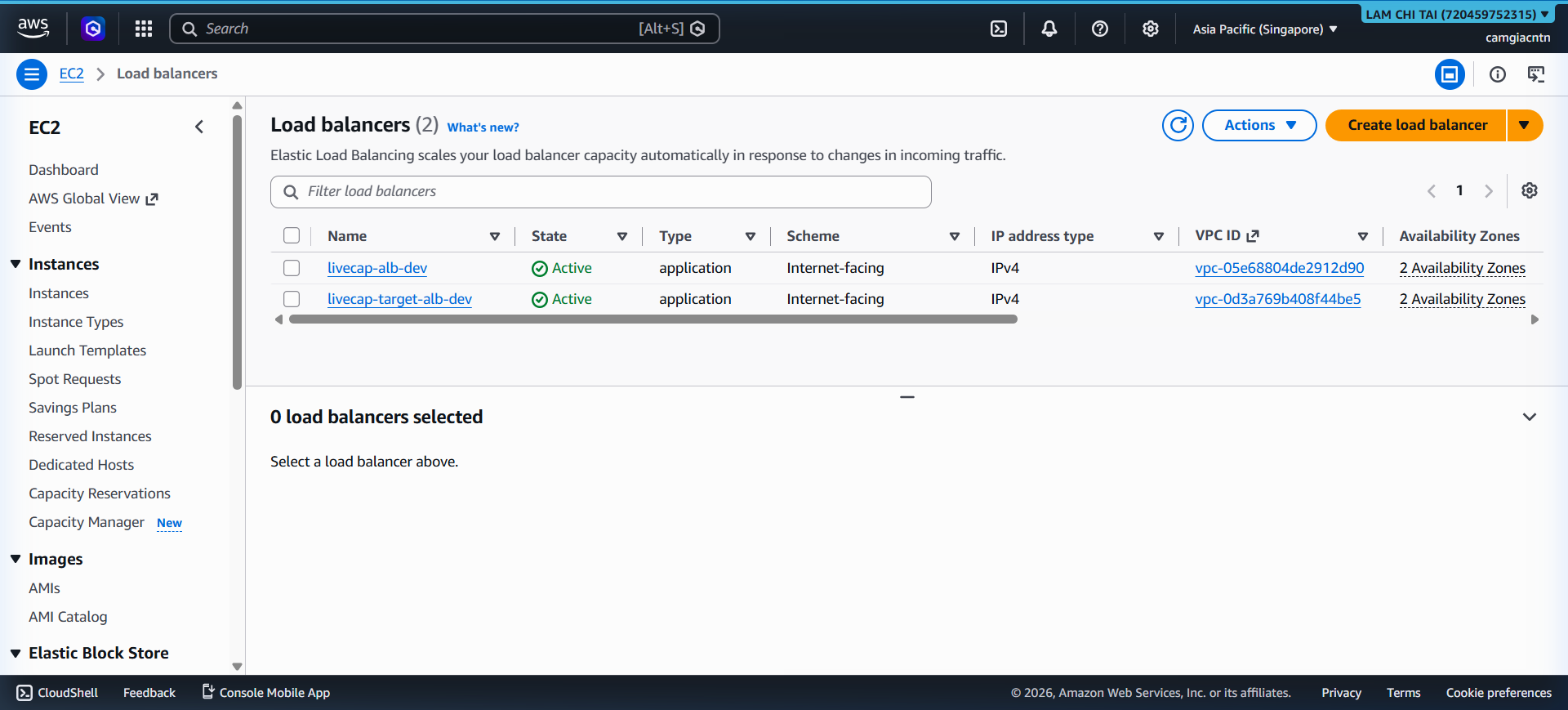Click Create load balancer button

[1417, 125]
